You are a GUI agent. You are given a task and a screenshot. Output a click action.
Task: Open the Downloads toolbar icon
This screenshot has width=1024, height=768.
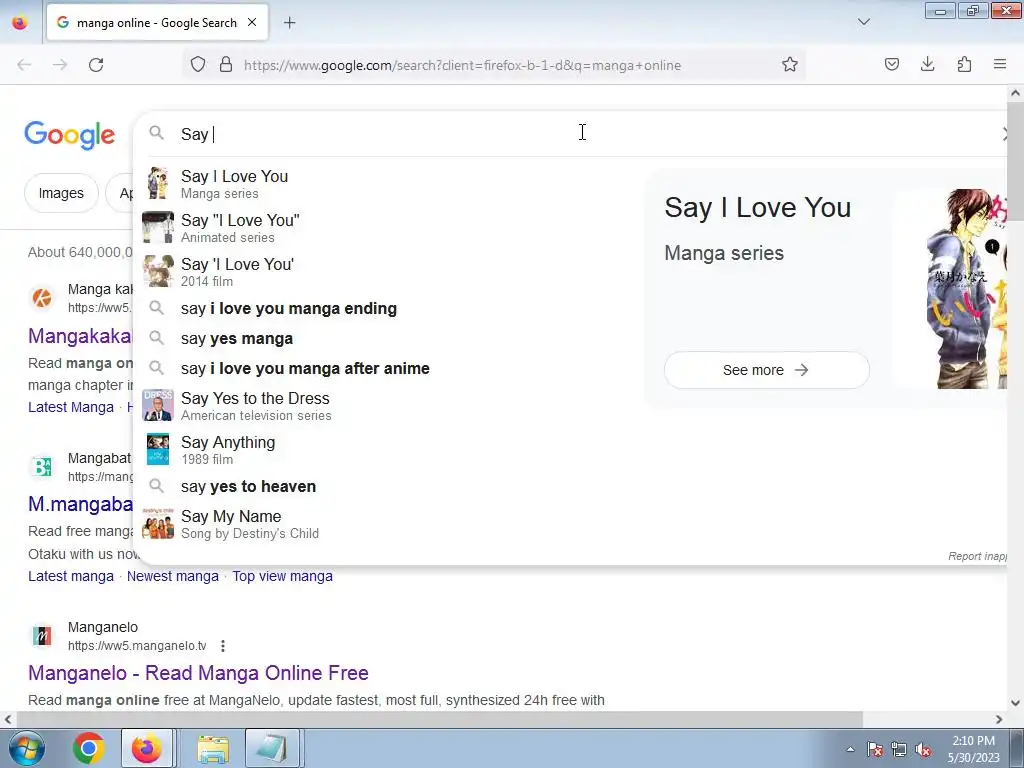click(x=927, y=65)
